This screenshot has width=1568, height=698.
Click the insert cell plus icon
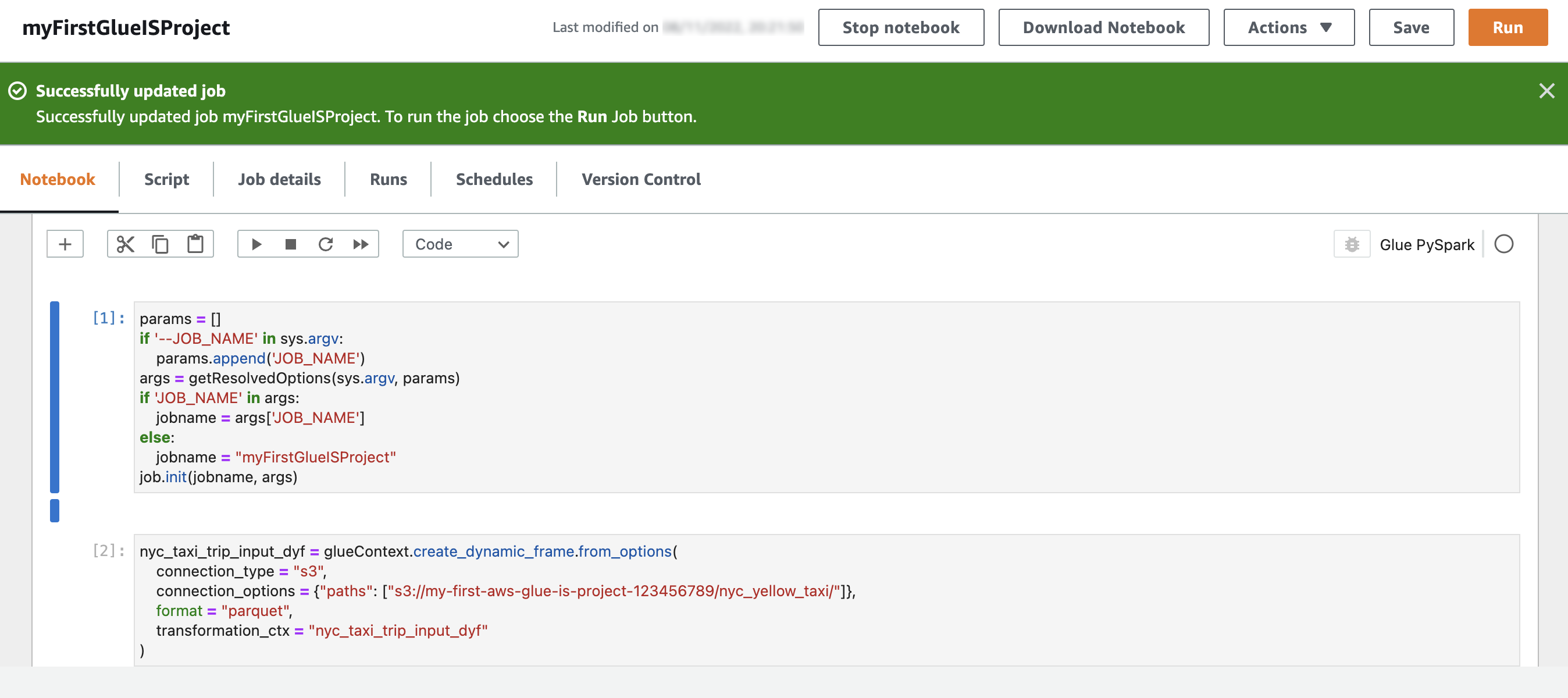(x=65, y=244)
